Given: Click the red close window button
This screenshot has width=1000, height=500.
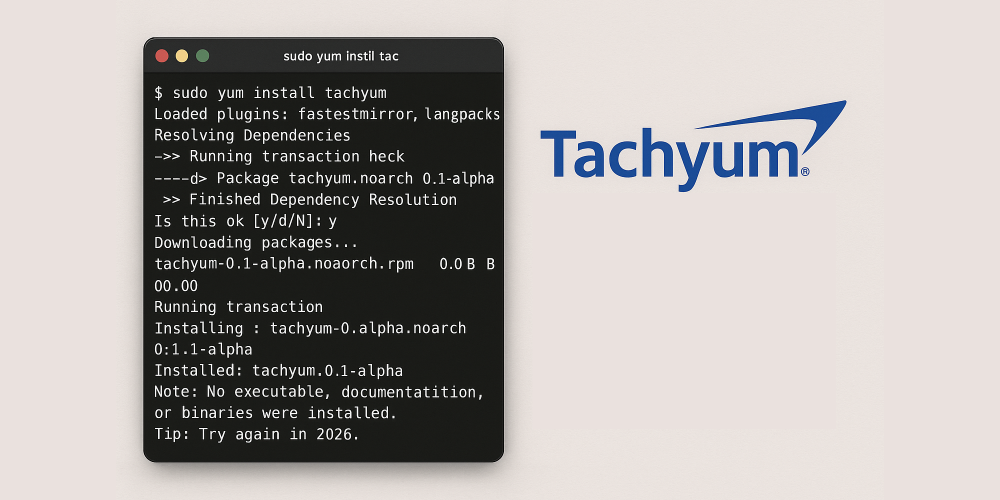Looking at the screenshot, I should coord(161,56).
